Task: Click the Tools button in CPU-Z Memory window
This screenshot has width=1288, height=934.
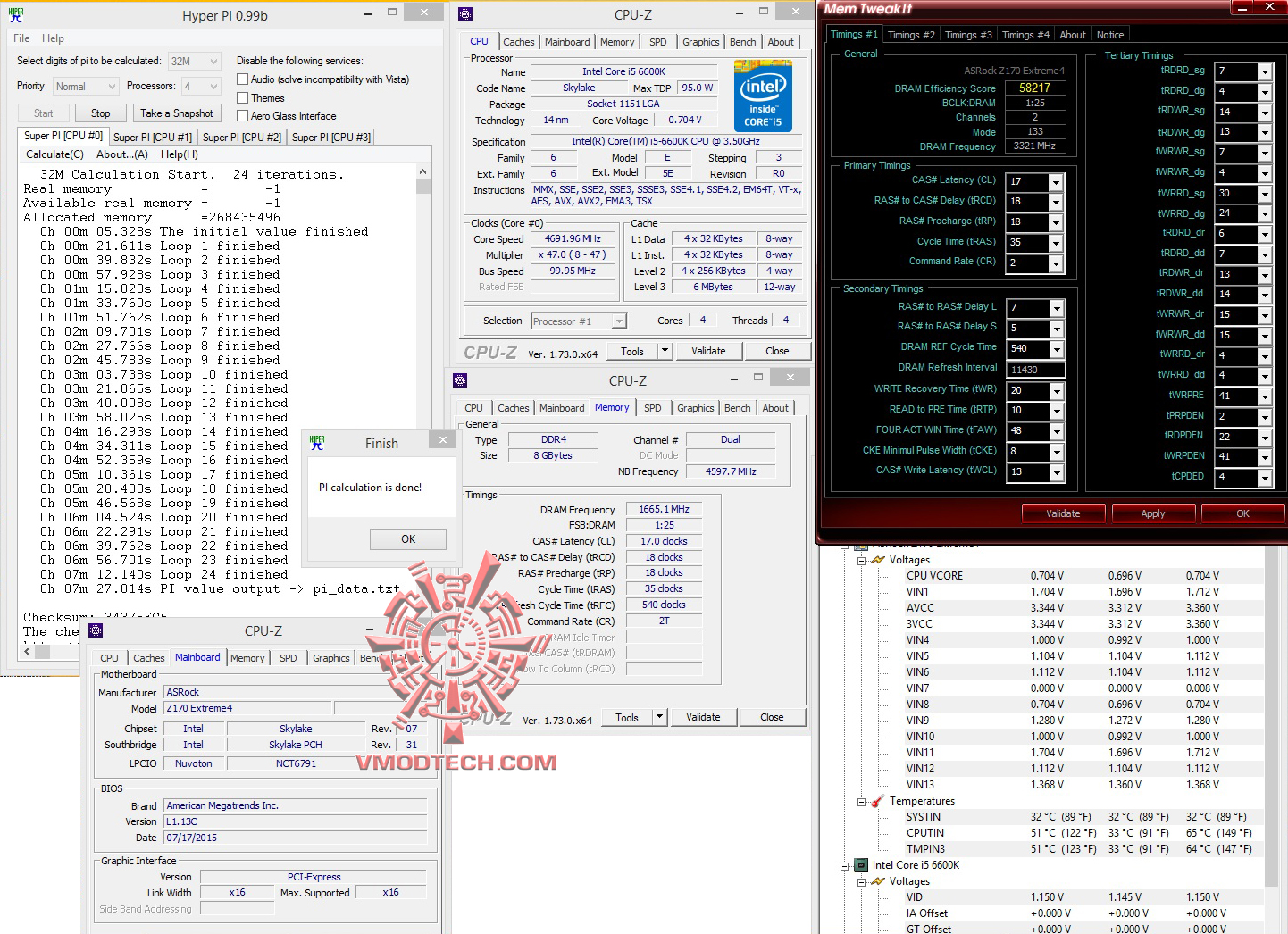Action: (x=627, y=717)
